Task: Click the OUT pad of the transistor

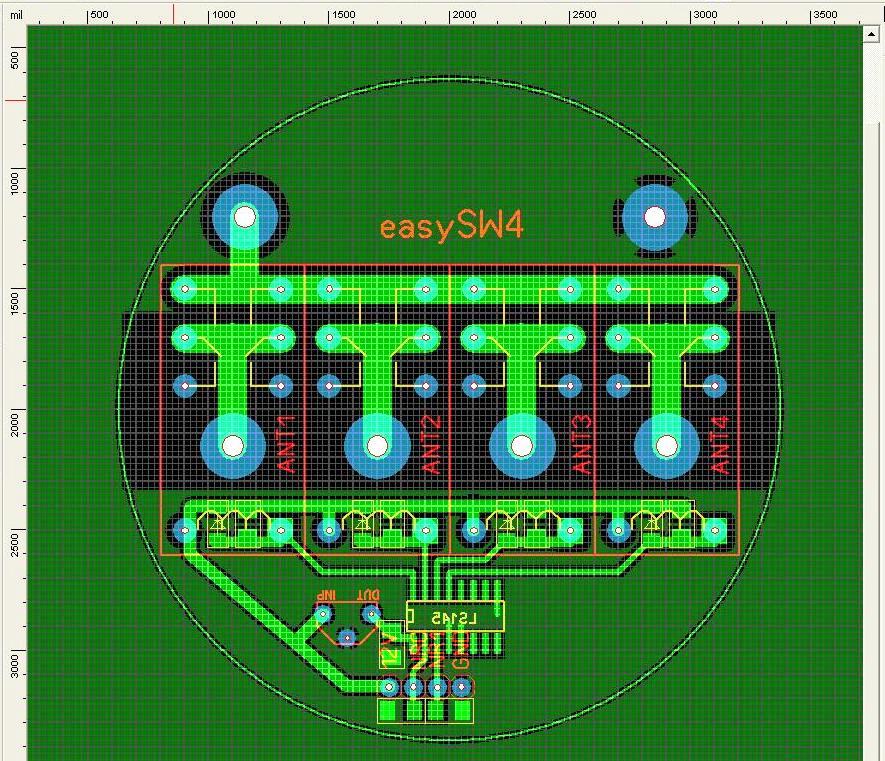Action: (x=371, y=613)
